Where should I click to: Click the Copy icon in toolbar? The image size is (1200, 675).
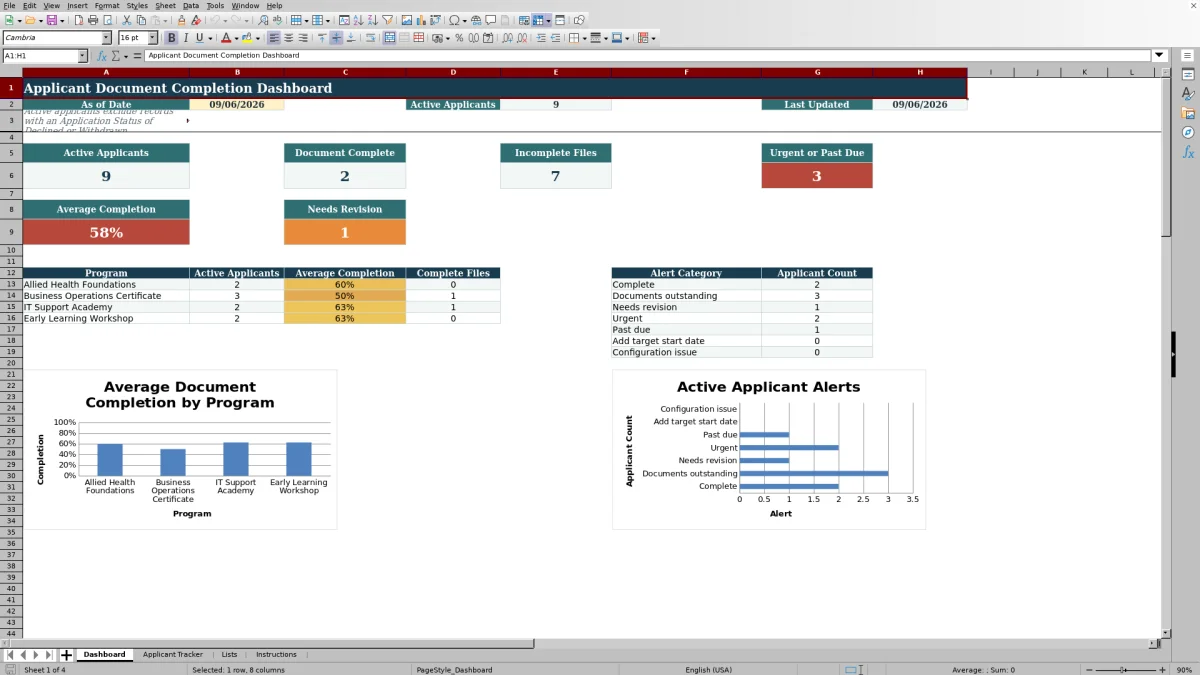tap(141, 20)
